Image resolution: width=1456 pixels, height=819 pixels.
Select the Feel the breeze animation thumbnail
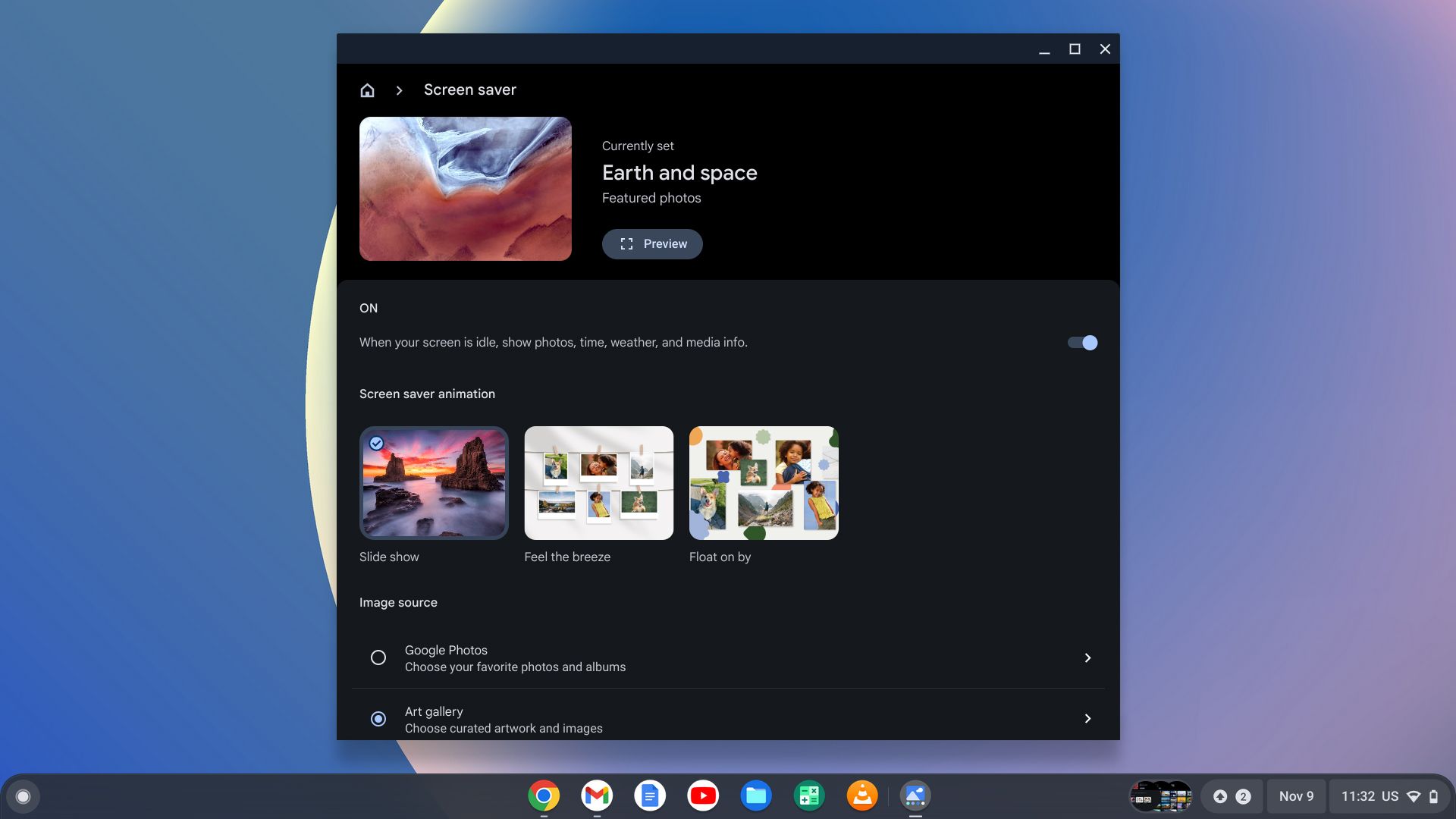click(x=598, y=482)
